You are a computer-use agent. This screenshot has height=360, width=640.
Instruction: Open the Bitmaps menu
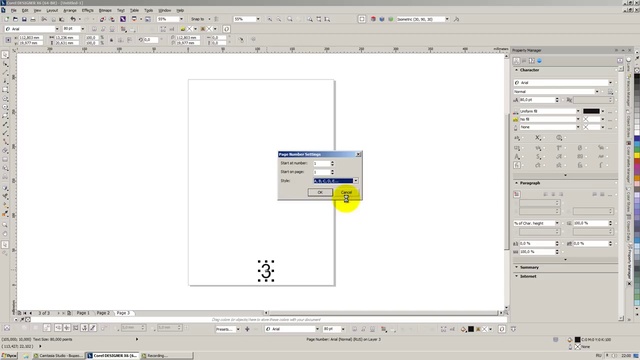click(105, 10)
